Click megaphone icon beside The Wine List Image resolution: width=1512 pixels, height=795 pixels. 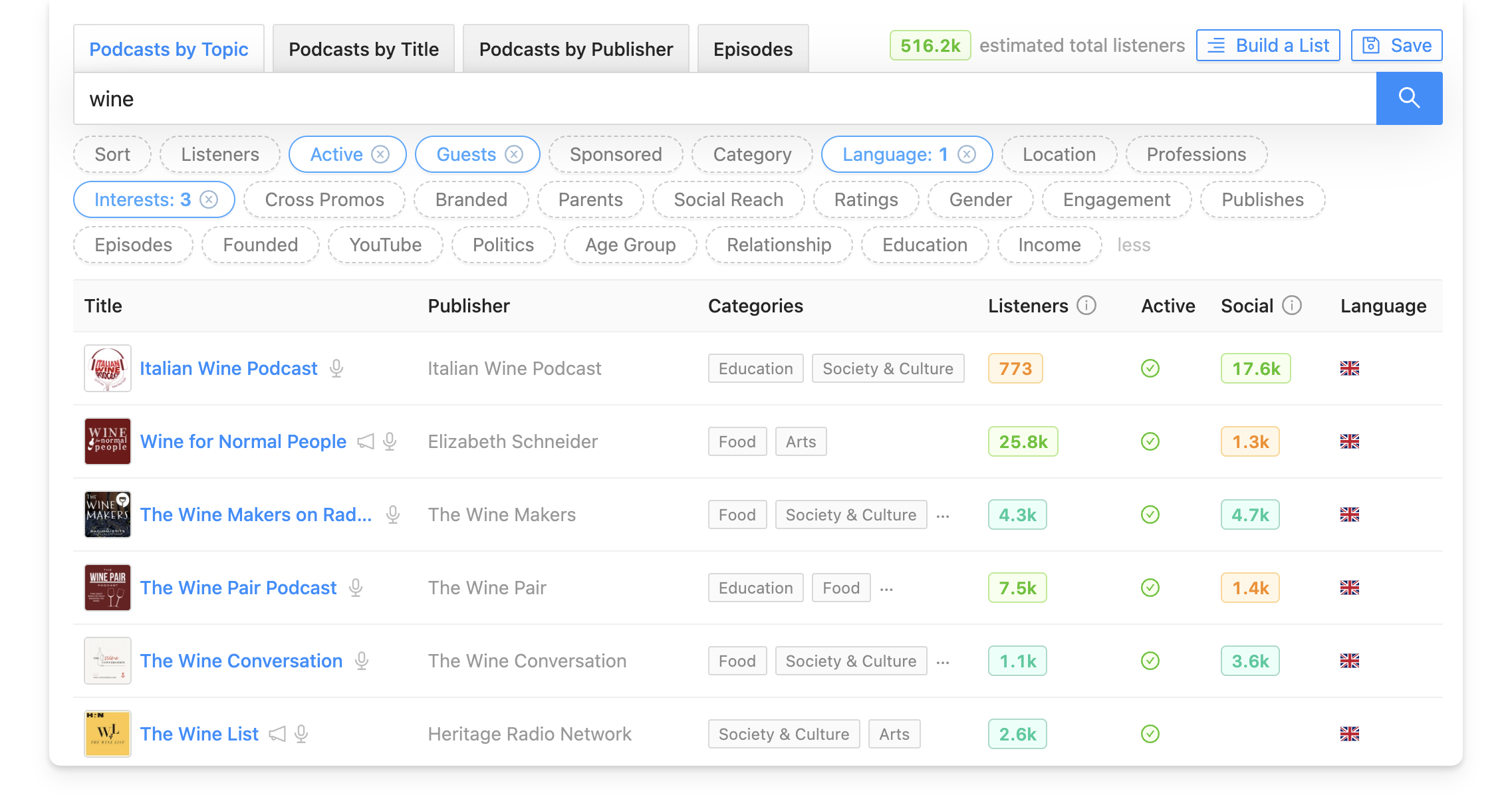point(277,734)
